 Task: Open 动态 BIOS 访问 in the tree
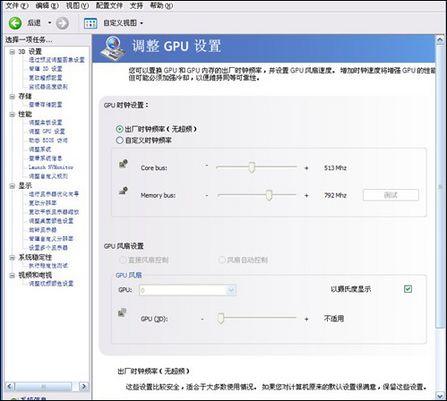pos(48,140)
